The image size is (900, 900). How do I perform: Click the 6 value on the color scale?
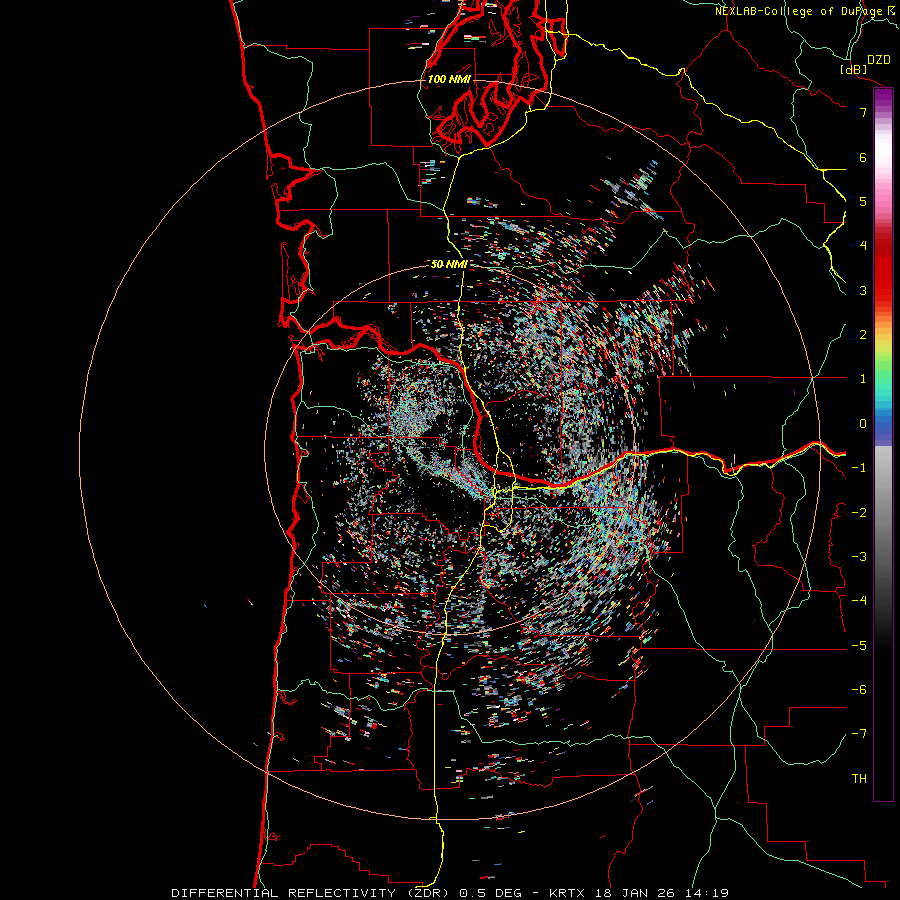(x=863, y=157)
